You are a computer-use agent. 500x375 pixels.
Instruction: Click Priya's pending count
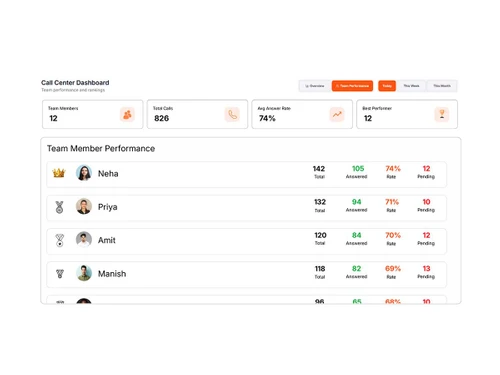pyautogui.click(x=426, y=202)
